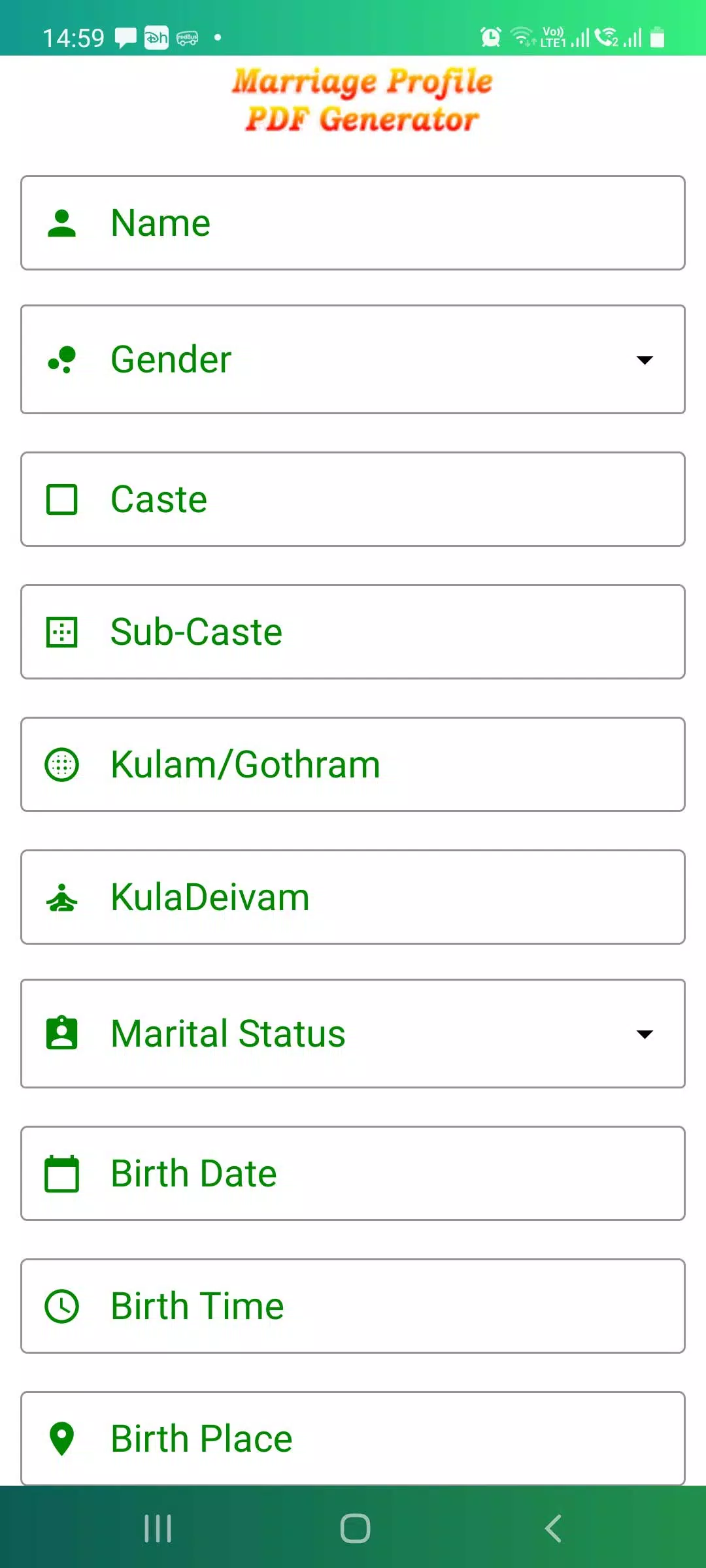
Task: Expand the Gender dropdown arrow
Action: (x=645, y=360)
